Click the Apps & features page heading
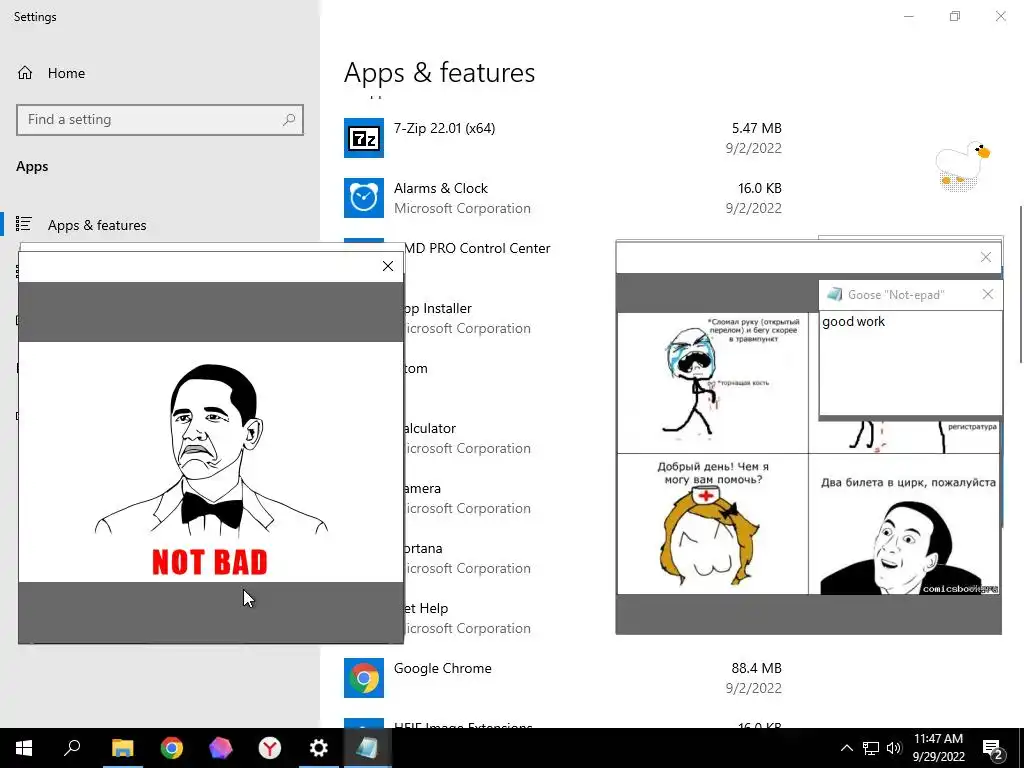This screenshot has height=768, width=1024. pyautogui.click(x=440, y=72)
